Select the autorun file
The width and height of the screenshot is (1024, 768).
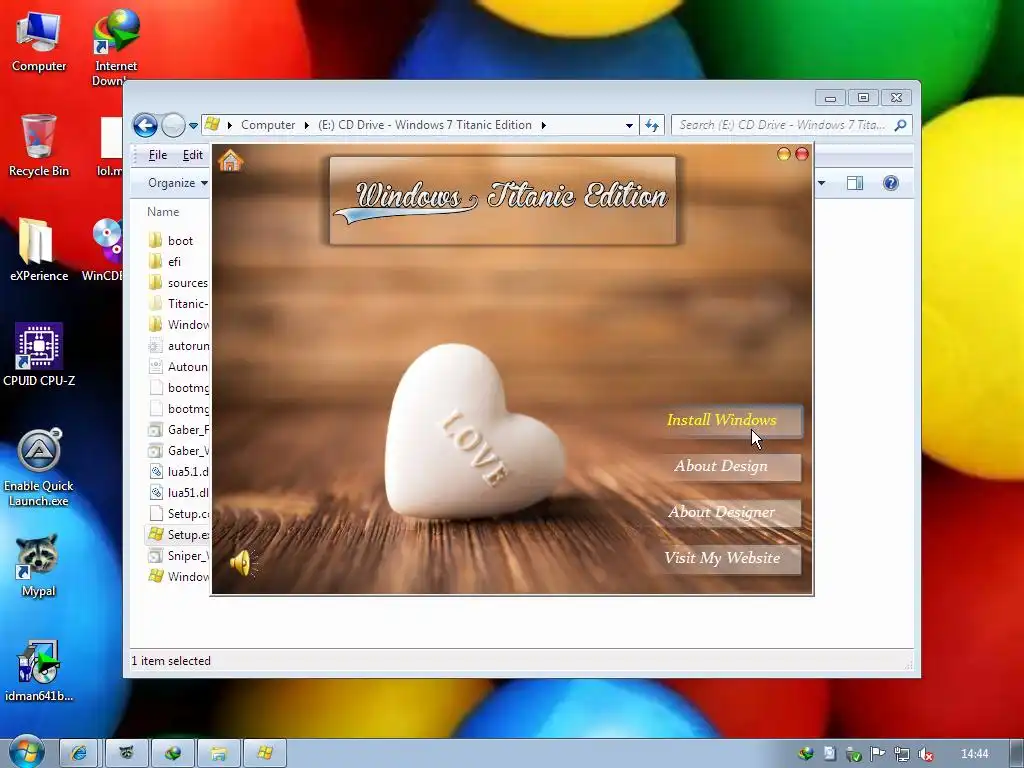tap(177, 345)
